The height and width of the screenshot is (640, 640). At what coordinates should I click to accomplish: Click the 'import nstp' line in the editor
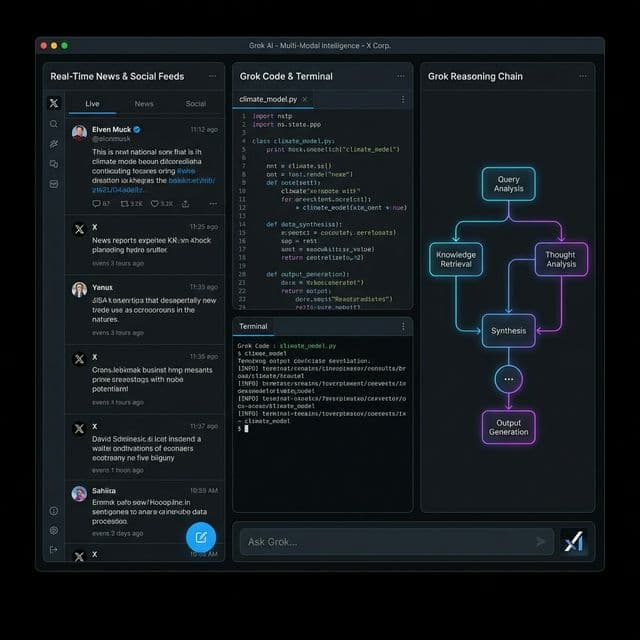272,116
